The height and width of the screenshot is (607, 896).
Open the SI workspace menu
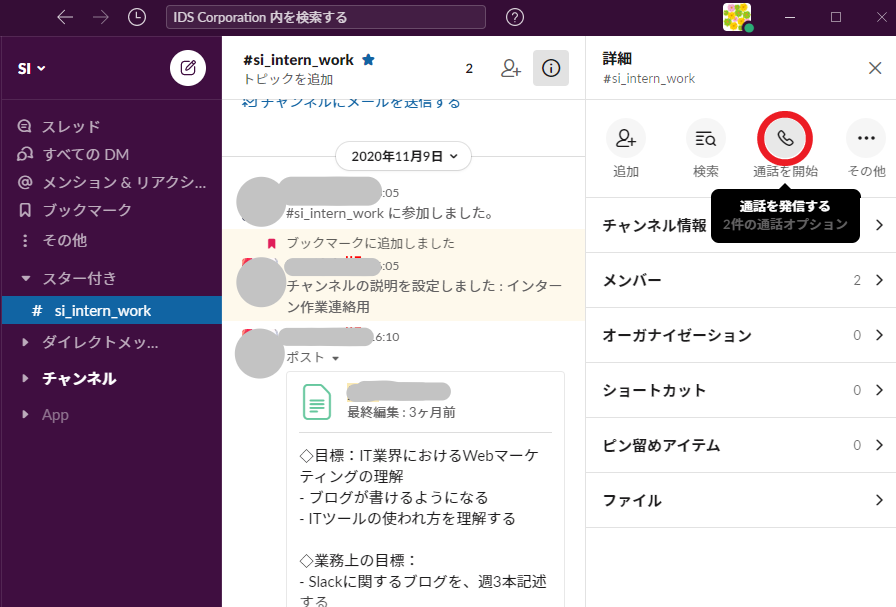click(x=30, y=68)
